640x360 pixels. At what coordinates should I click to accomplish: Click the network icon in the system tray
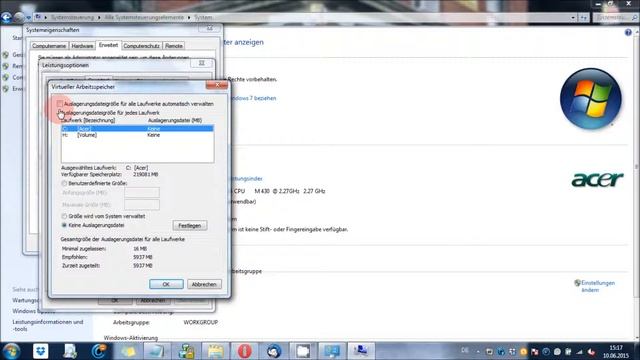tap(580, 351)
